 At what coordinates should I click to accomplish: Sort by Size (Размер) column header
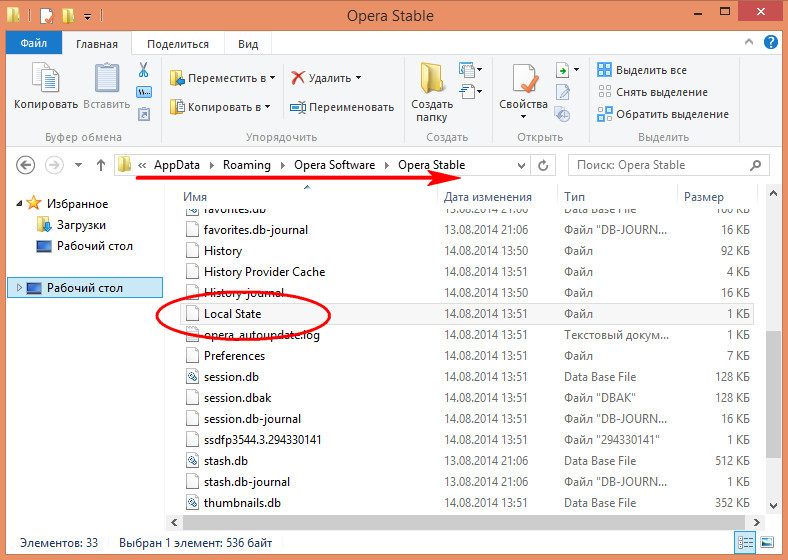(x=704, y=197)
